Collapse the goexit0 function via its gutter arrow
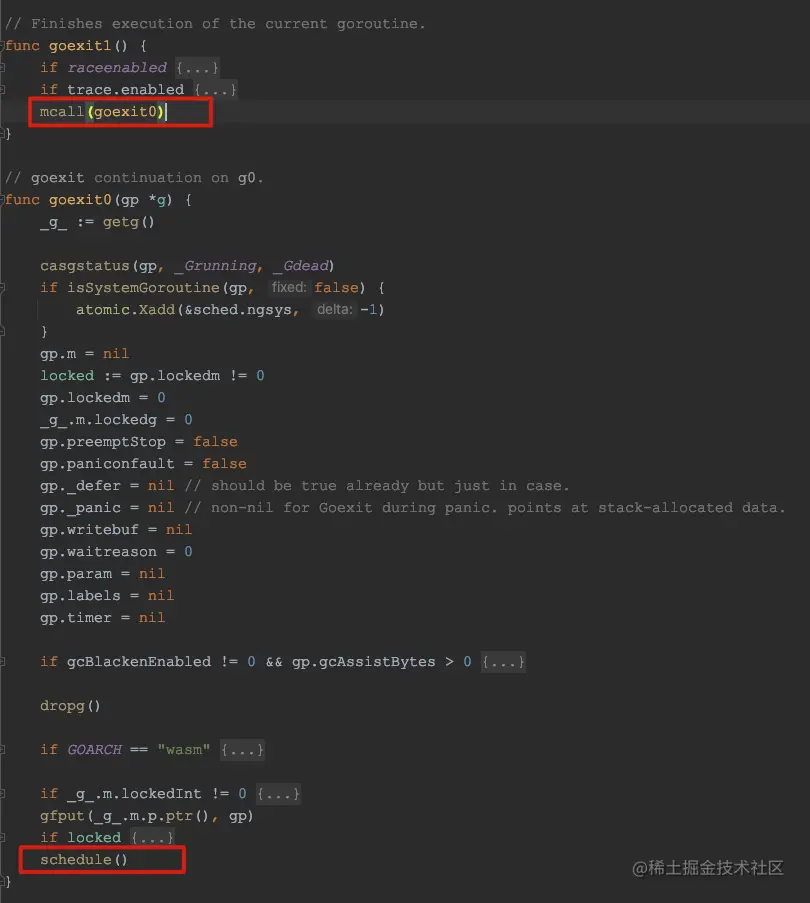810x903 pixels. pos(4,199)
